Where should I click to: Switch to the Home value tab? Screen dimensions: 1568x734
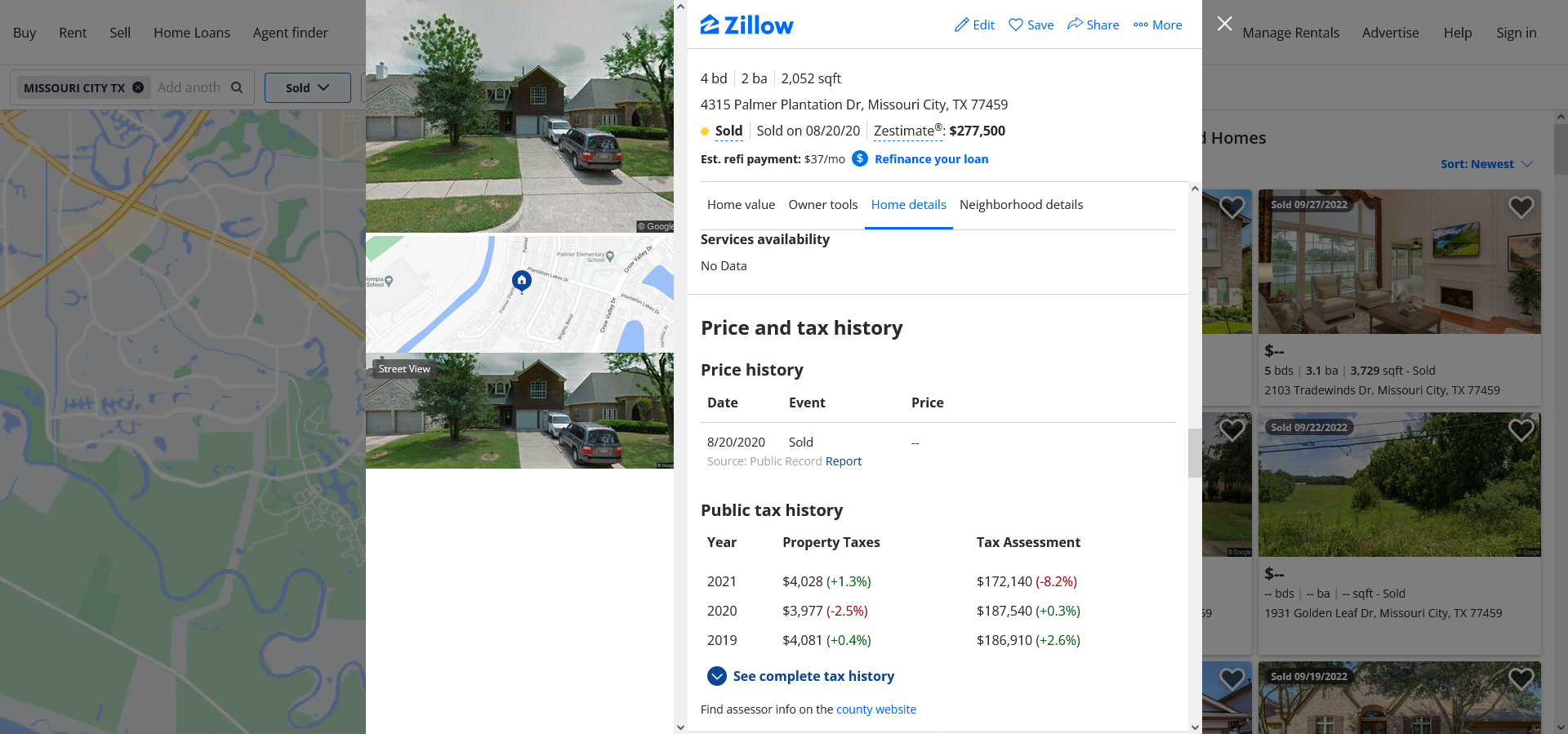click(x=741, y=205)
